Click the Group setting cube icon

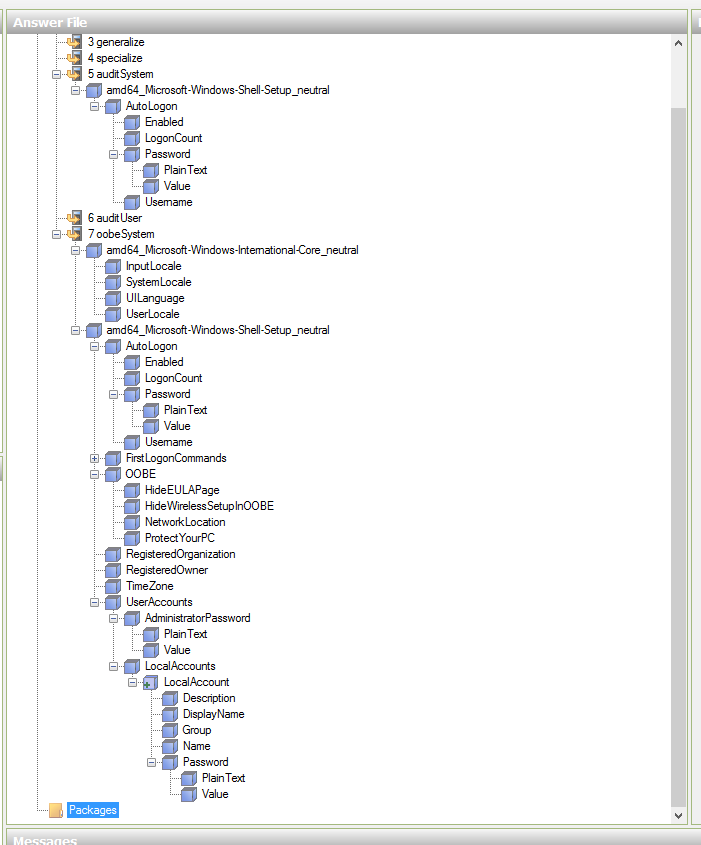pyautogui.click(x=170, y=731)
